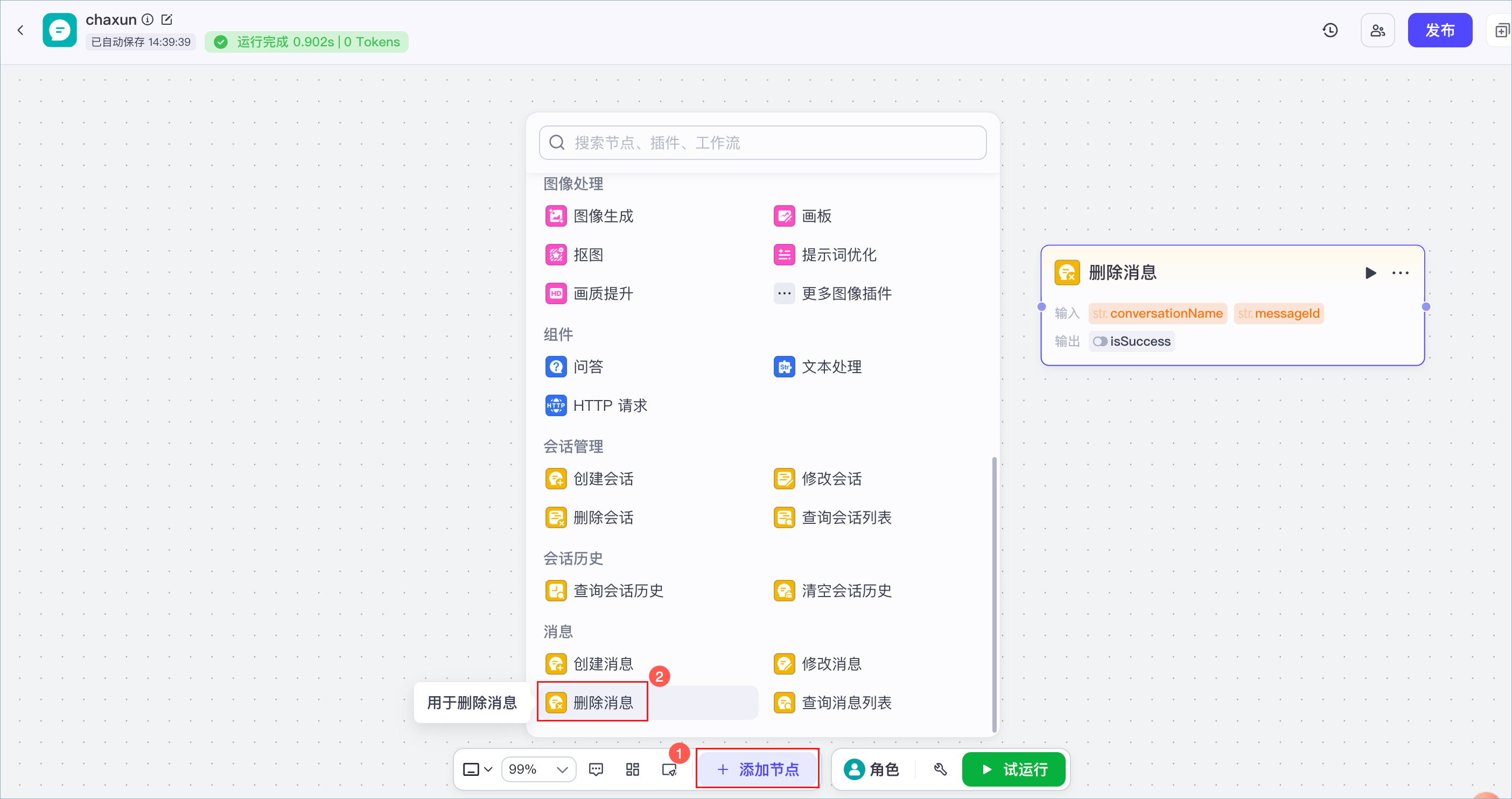Go back with the left arrow
This screenshot has height=799, width=1512.
20,31
